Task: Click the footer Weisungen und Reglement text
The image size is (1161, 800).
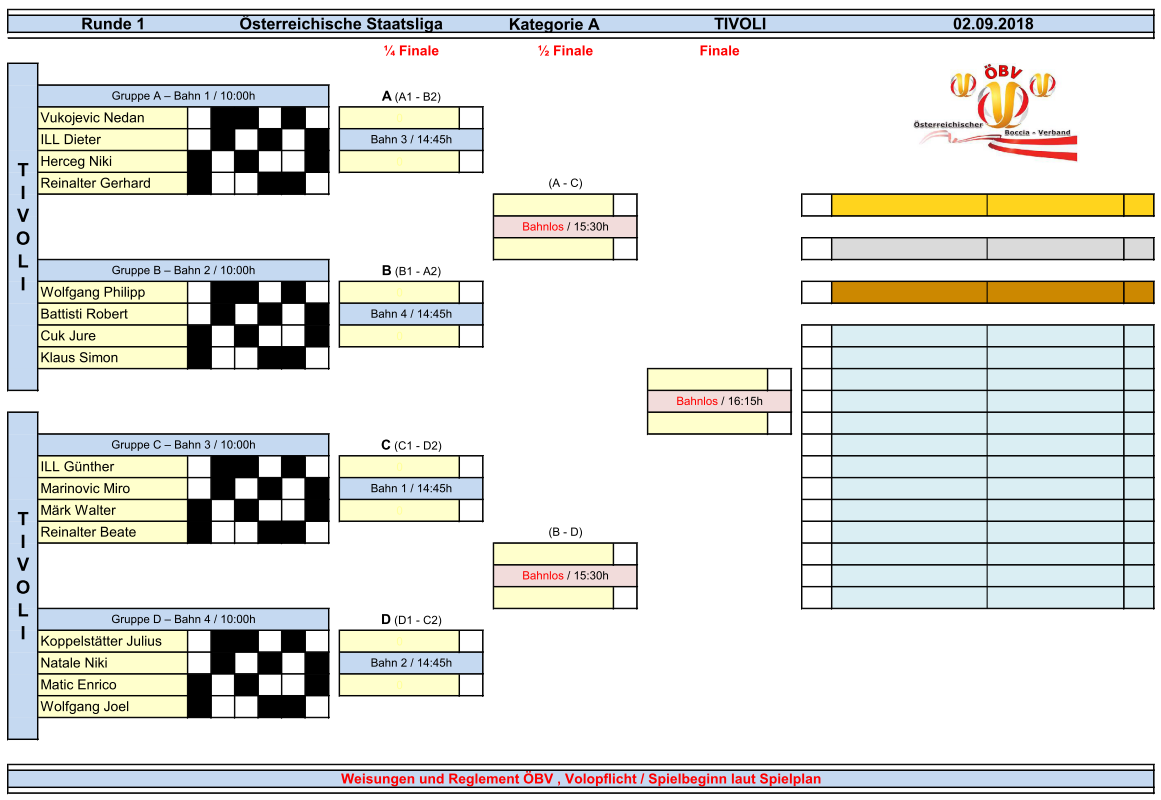Action: (580, 779)
